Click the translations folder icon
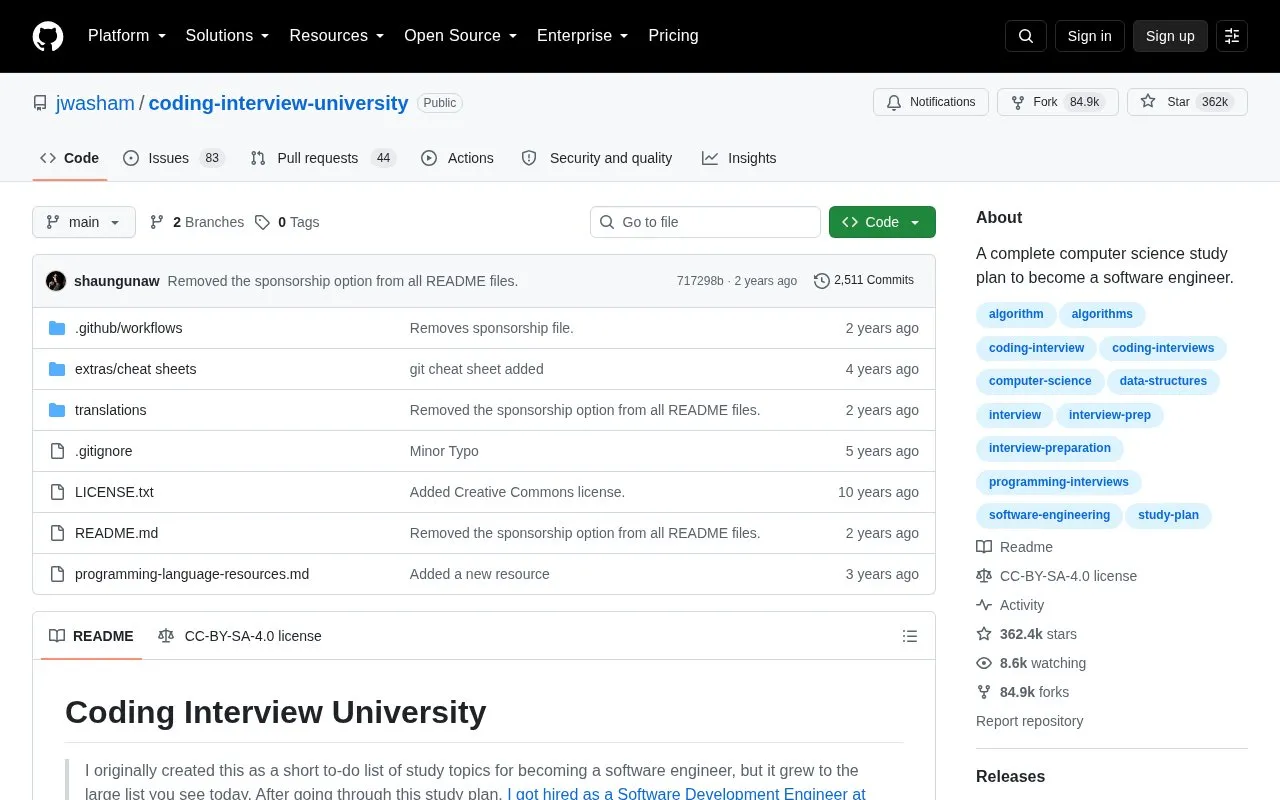 (x=57, y=410)
